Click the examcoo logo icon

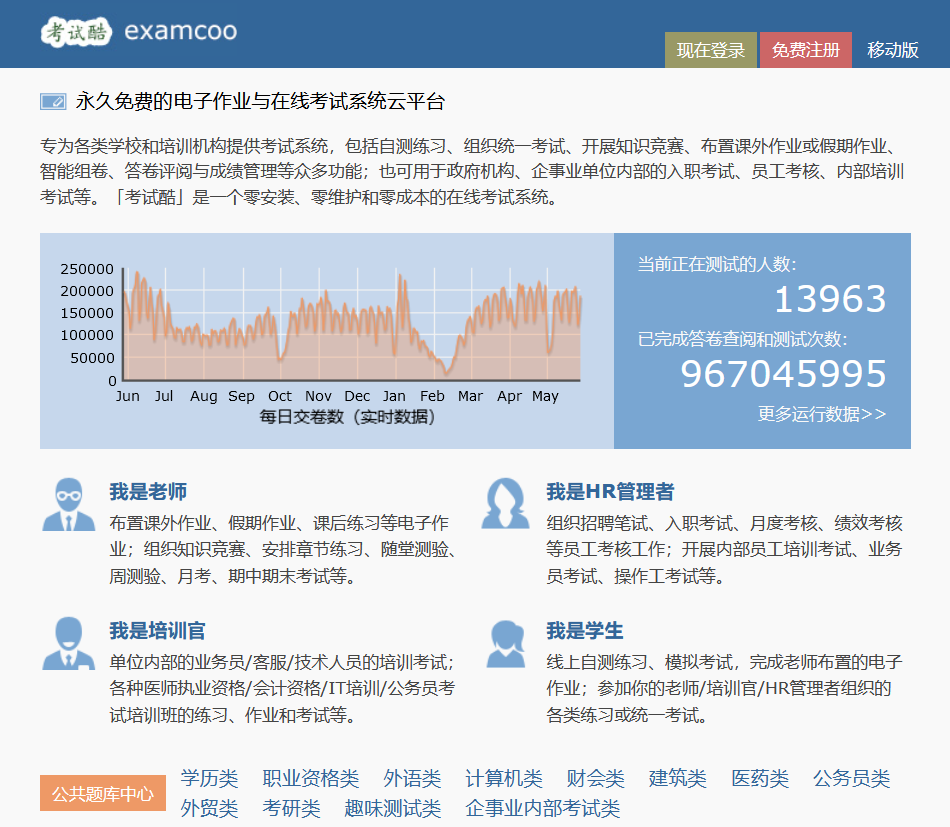pyautogui.click(x=76, y=32)
